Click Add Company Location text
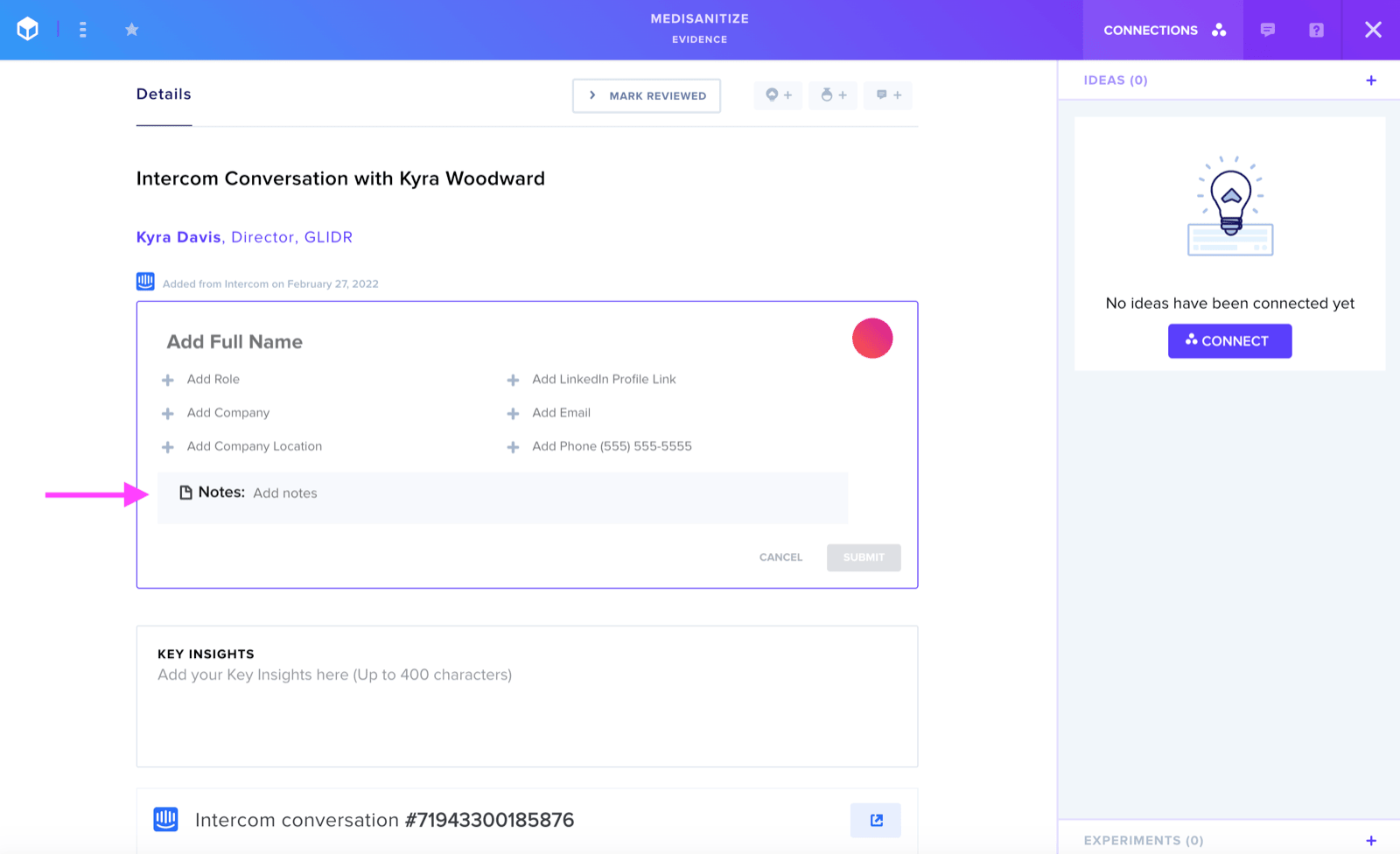 click(x=255, y=446)
